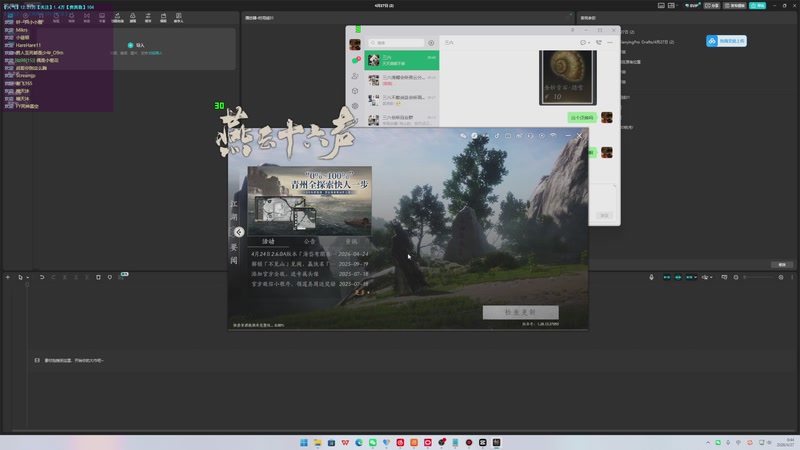Open the WeChat Chats sidebar icon
800x450 pixels.
355,60
